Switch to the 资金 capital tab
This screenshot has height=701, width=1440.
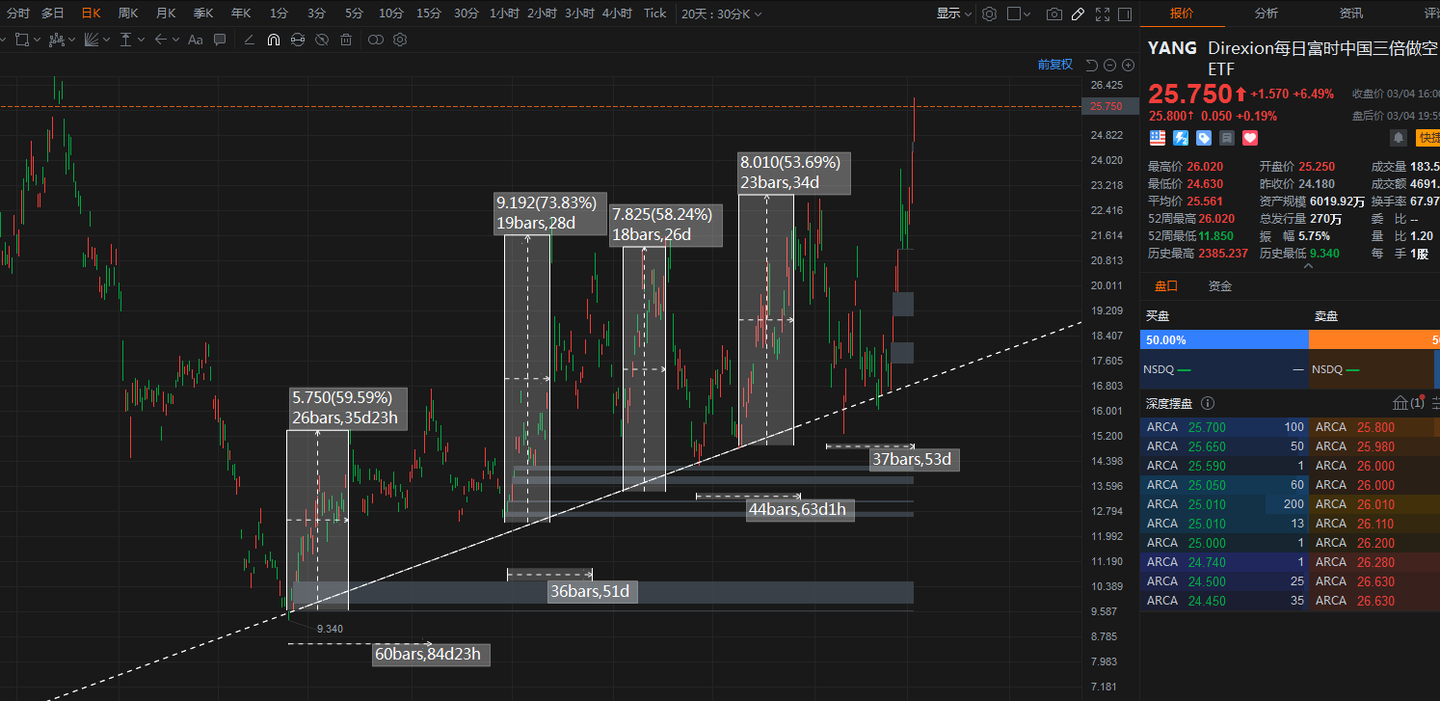pyautogui.click(x=1220, y=286)
